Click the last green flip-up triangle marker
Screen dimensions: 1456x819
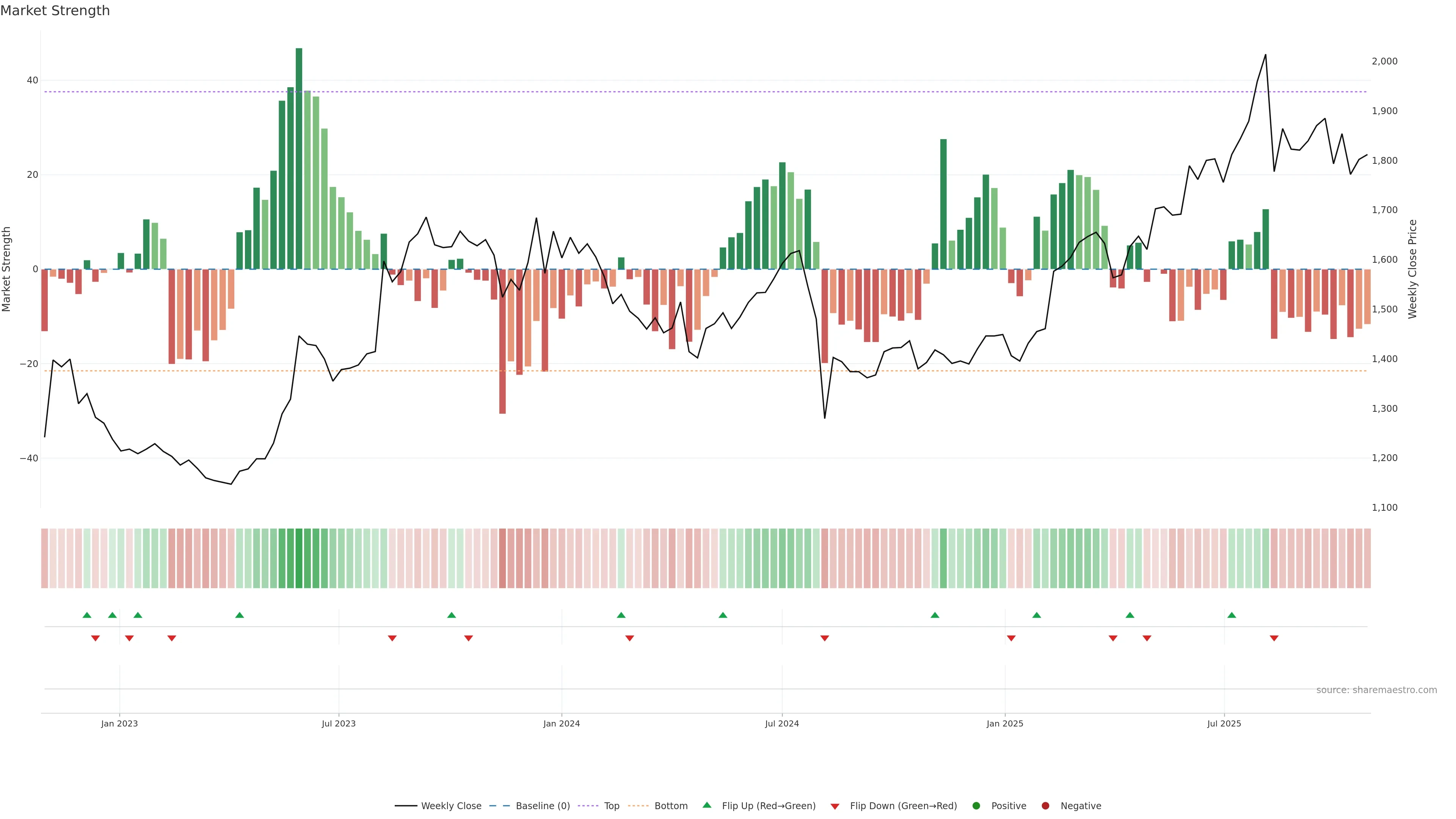(1232, 615)
